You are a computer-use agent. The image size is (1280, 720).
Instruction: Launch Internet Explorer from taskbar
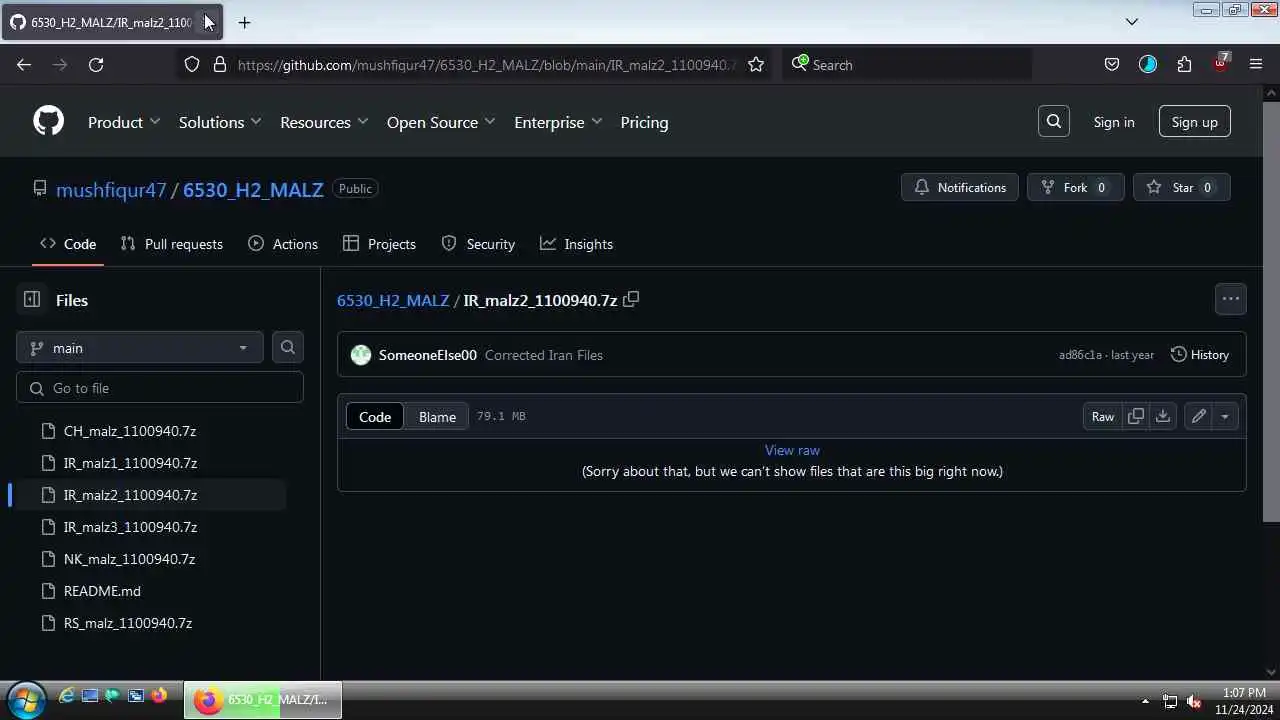click(x=67, y=696)
